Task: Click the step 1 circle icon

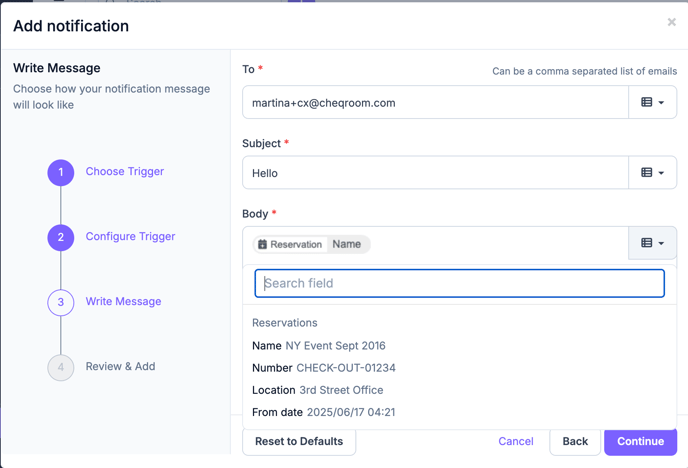Action: [61, 172]
